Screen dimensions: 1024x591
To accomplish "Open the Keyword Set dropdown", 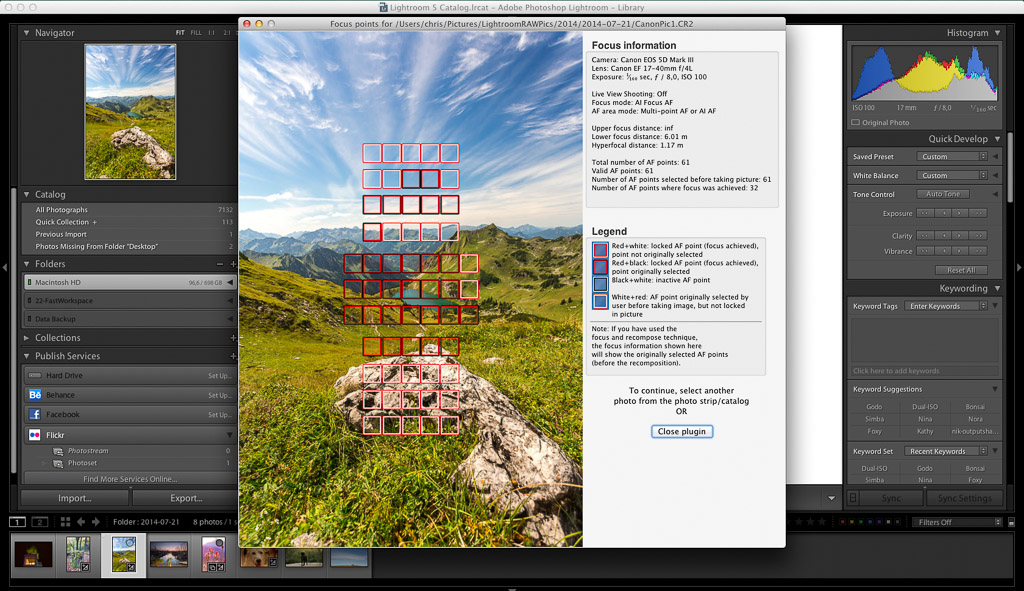I will click(x=946, y=451).
